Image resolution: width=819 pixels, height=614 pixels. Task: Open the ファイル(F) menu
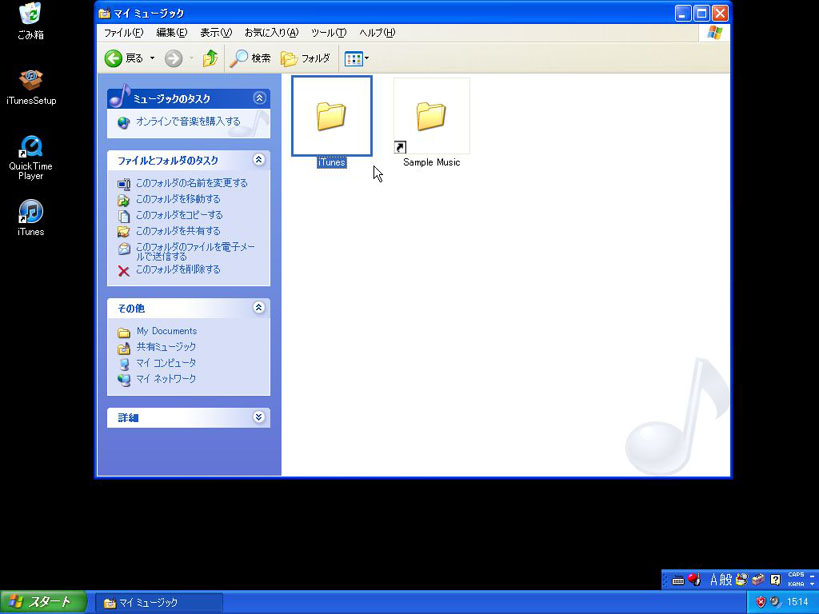click(123, 32)
